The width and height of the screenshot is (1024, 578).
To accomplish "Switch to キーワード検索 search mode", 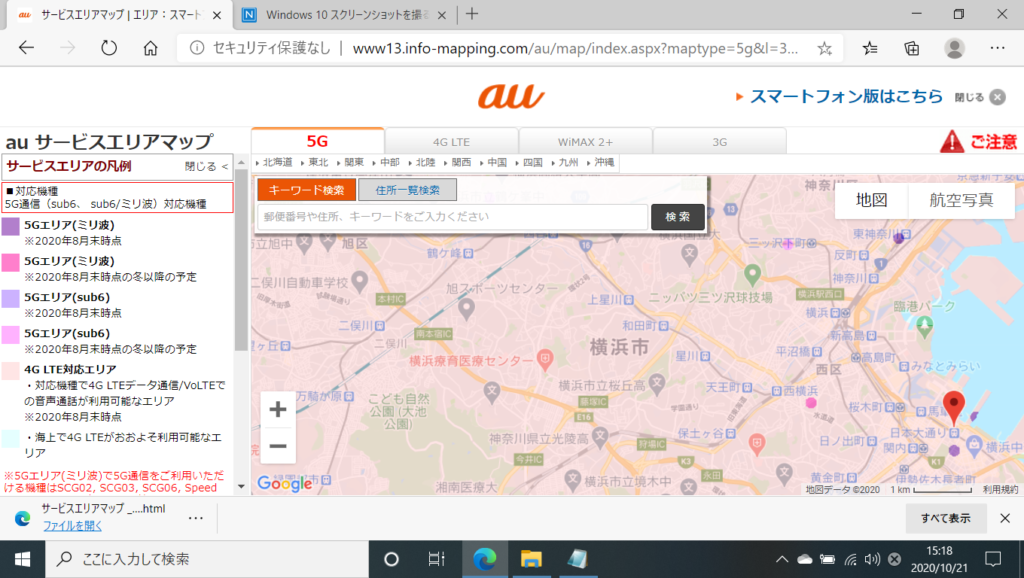I will tap(306, 190).
